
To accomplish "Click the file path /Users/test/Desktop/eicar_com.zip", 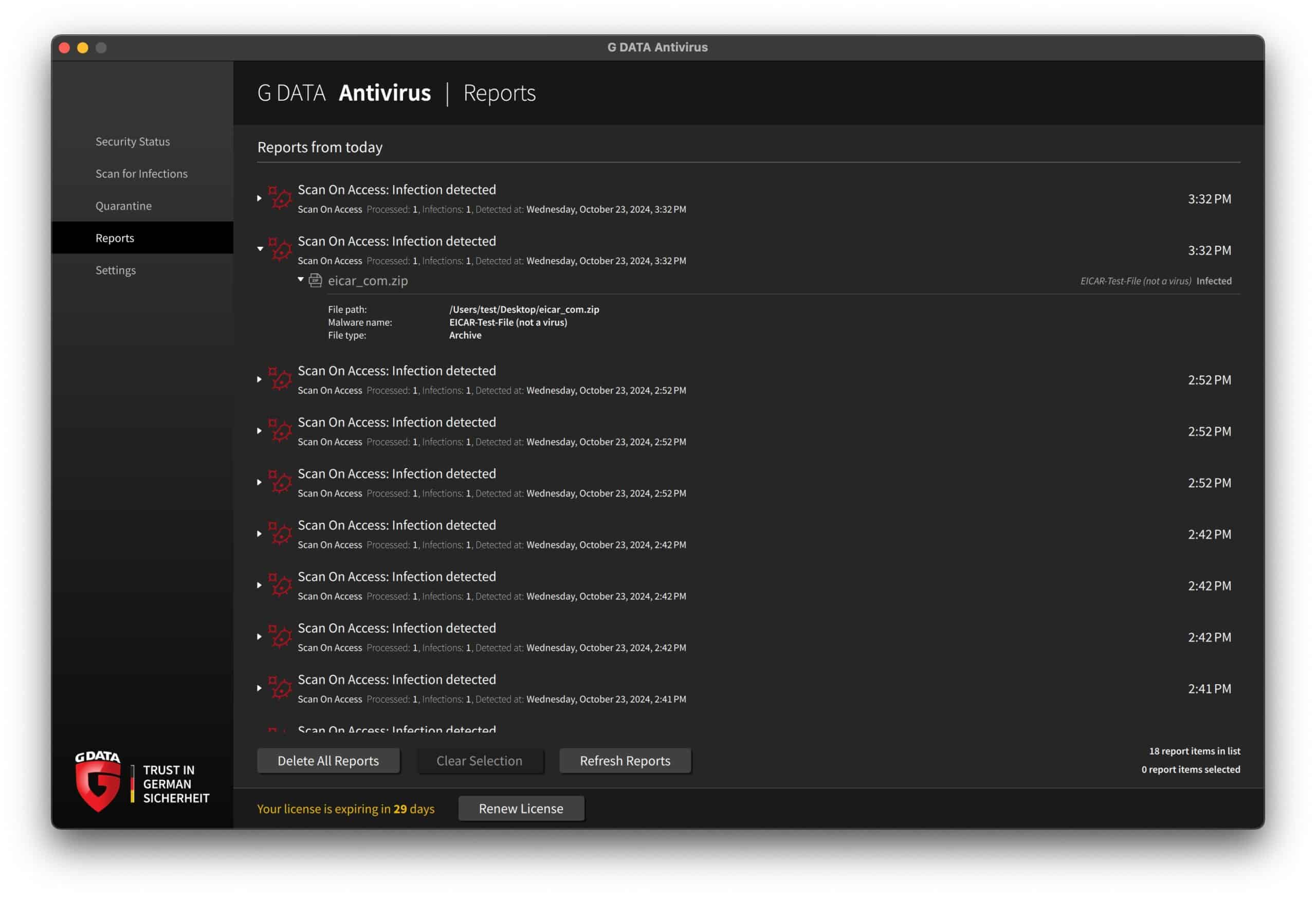I will point(524,309).
